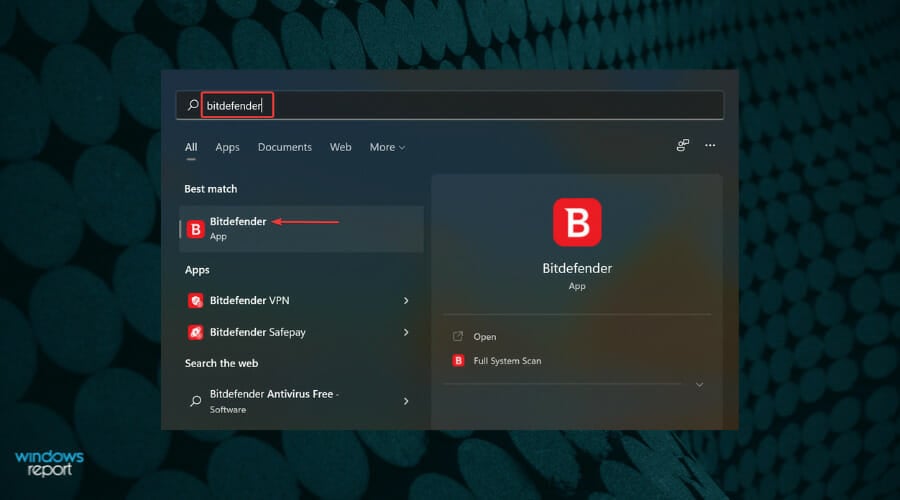
Task: Select Bitdefender Antivirus Free web result
Action: coord(301,401)
